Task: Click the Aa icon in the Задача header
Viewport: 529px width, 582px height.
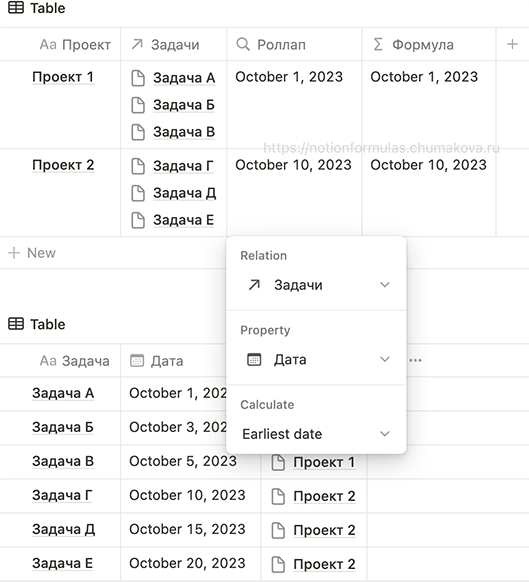Action: [48, 361]
